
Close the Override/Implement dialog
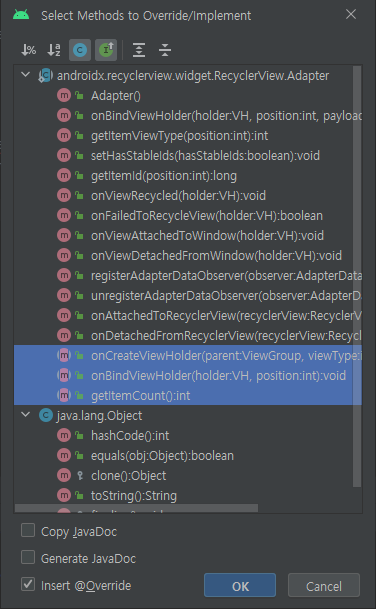pos(351,15)
